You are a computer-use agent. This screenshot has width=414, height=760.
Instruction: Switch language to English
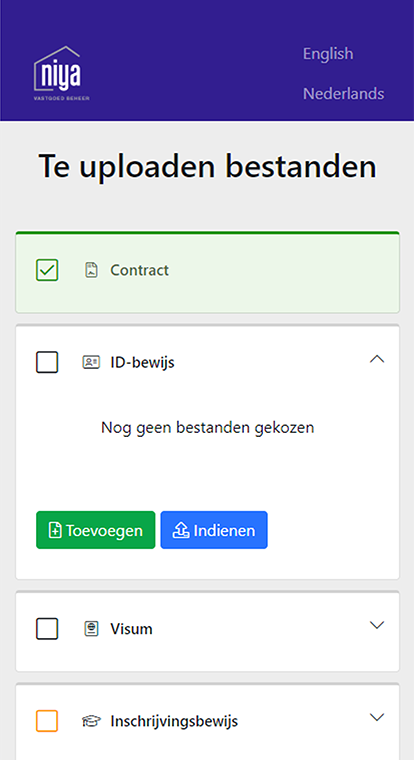coord(328,53)
